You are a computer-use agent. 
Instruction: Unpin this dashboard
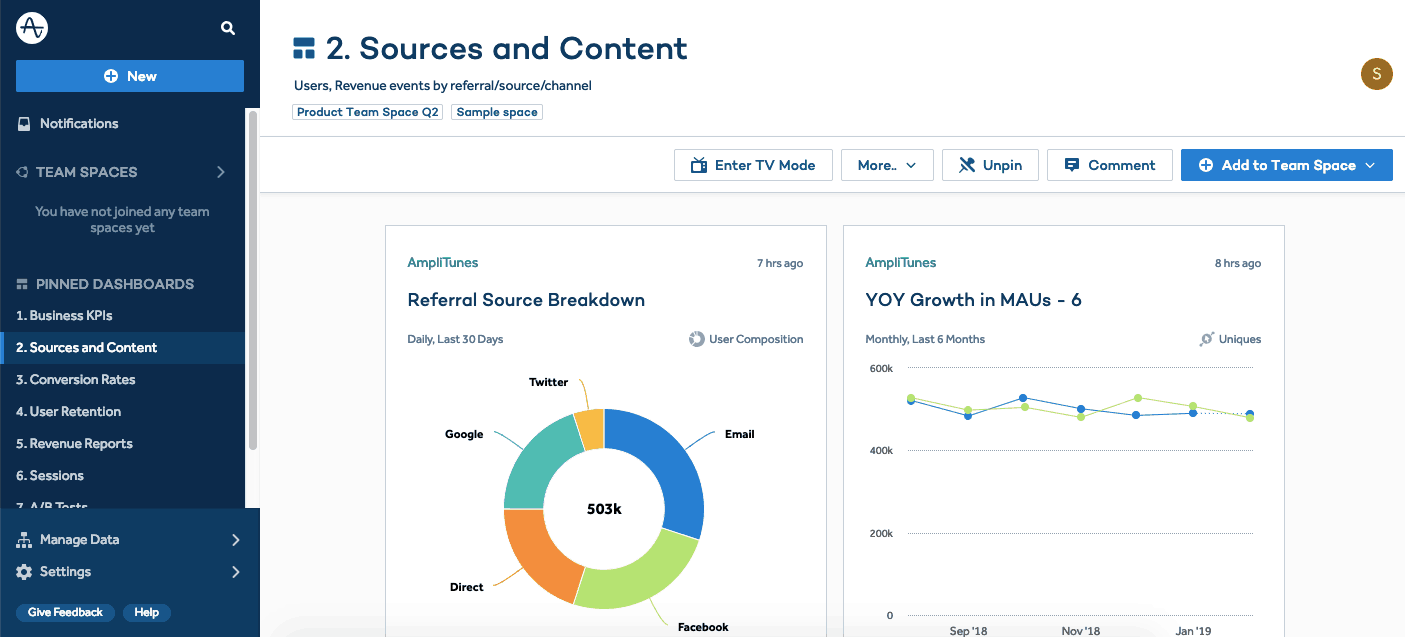coord(990,166)
